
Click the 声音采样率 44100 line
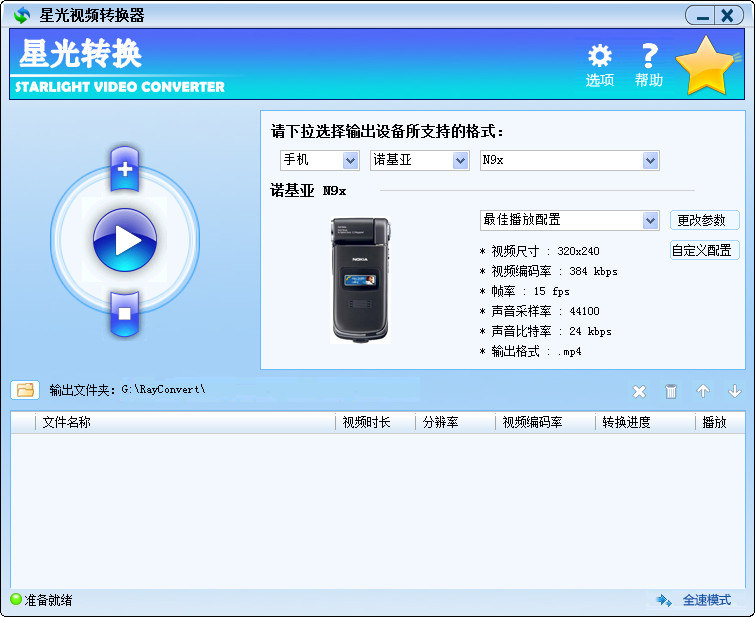[x=540, y=311]
